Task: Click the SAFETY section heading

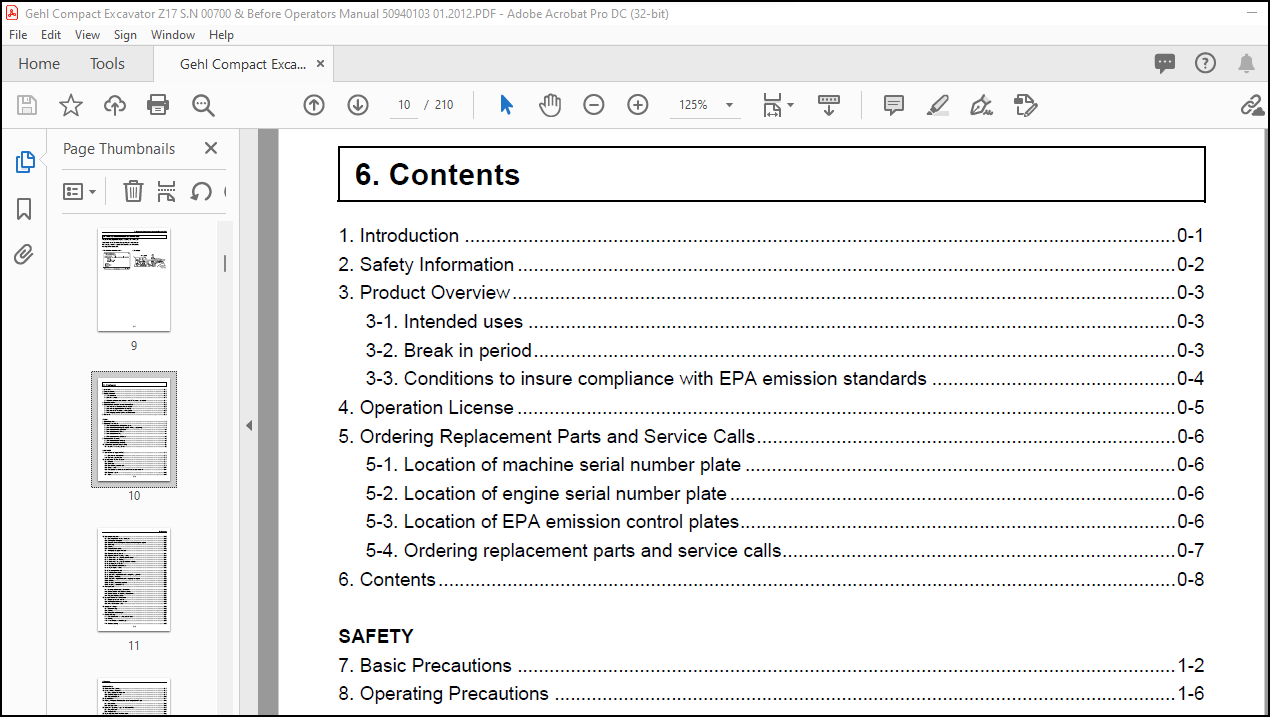Action: coord(376,637)
